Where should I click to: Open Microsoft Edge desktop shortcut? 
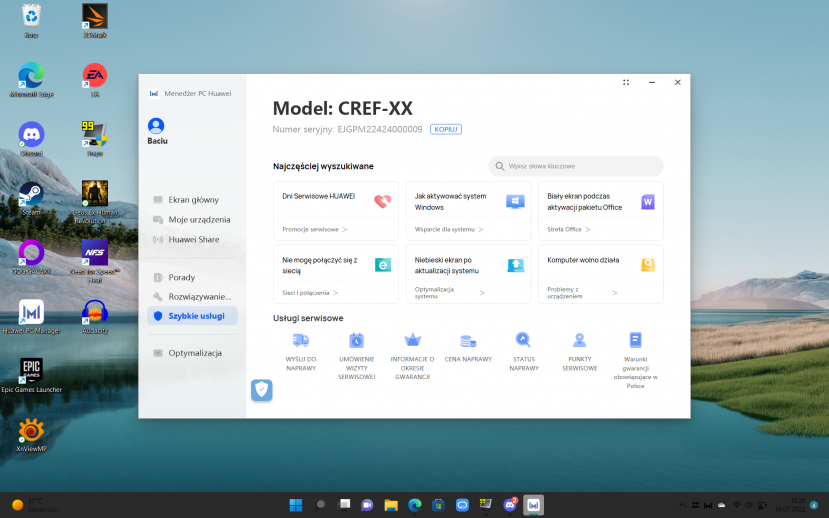tap(32, 80)
